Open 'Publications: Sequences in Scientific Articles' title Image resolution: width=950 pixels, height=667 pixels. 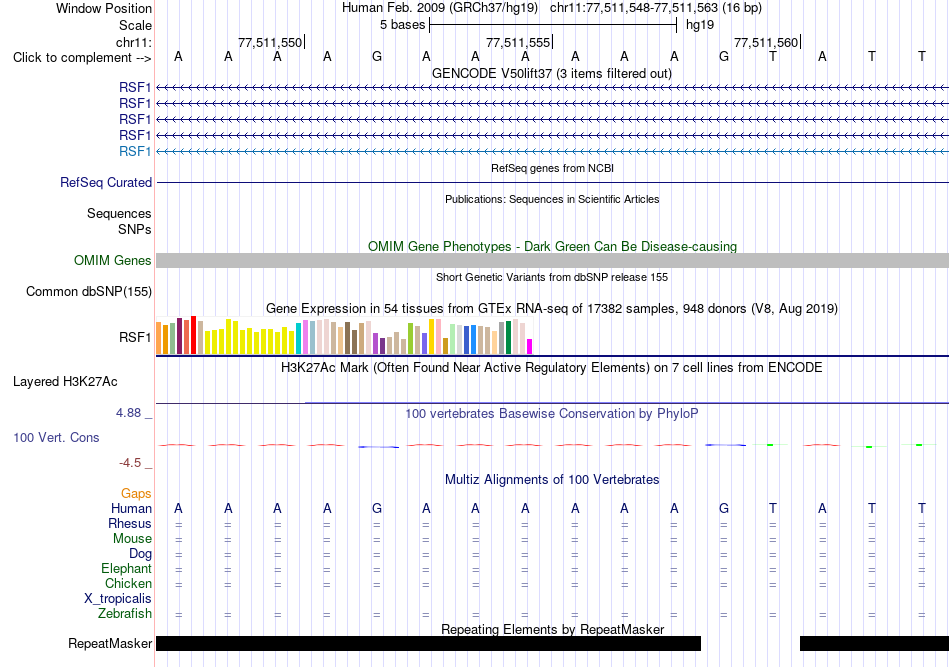[x=552, y=199]
